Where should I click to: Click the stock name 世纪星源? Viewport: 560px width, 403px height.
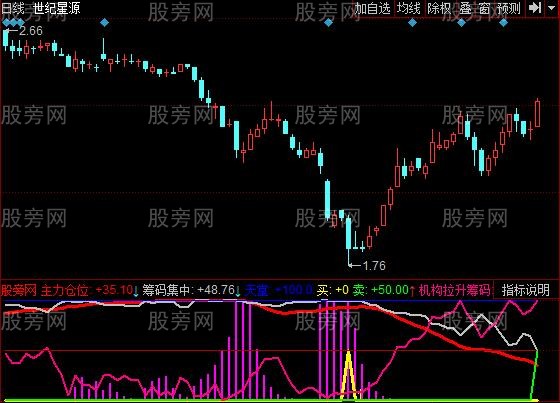[x=57, y=8]
